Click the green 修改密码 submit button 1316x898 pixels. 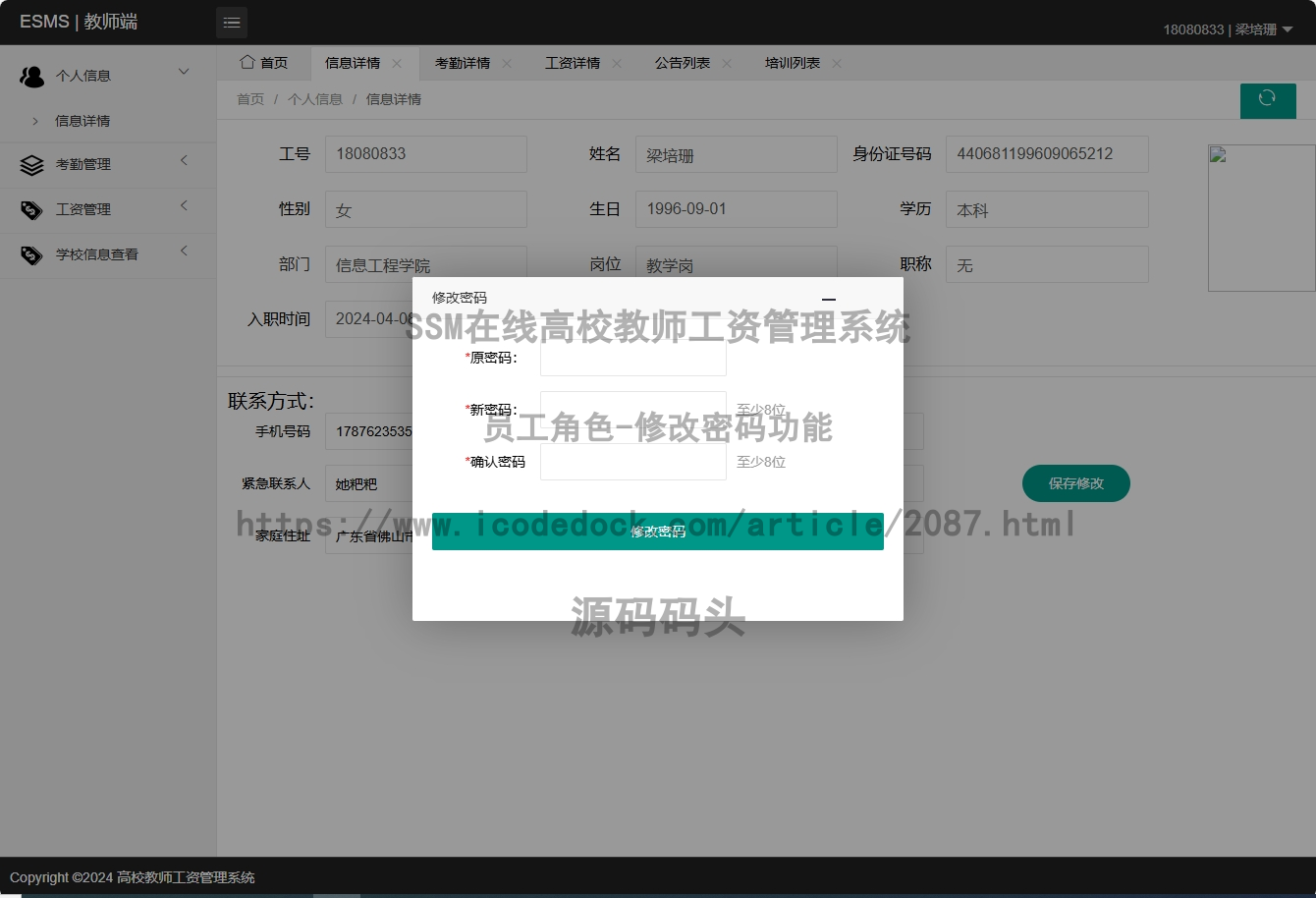tap(658, 532)
